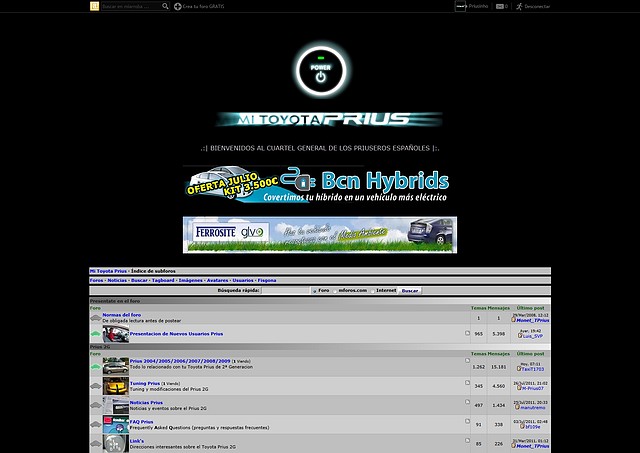Select the Internet search radio button
The height and width of the screenshot is (453, 640).
pyautogui.click(x=372, y=291)
